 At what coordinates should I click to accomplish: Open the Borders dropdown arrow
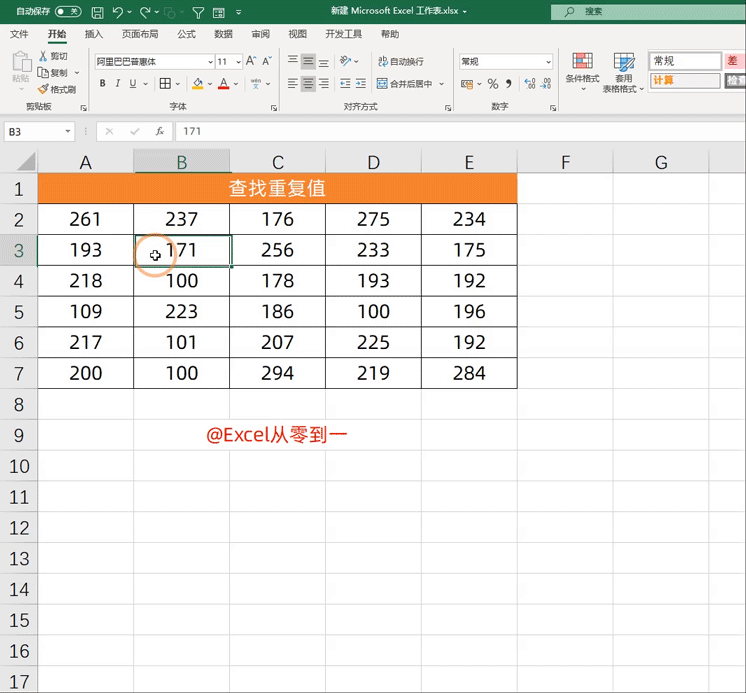point(177,84)
